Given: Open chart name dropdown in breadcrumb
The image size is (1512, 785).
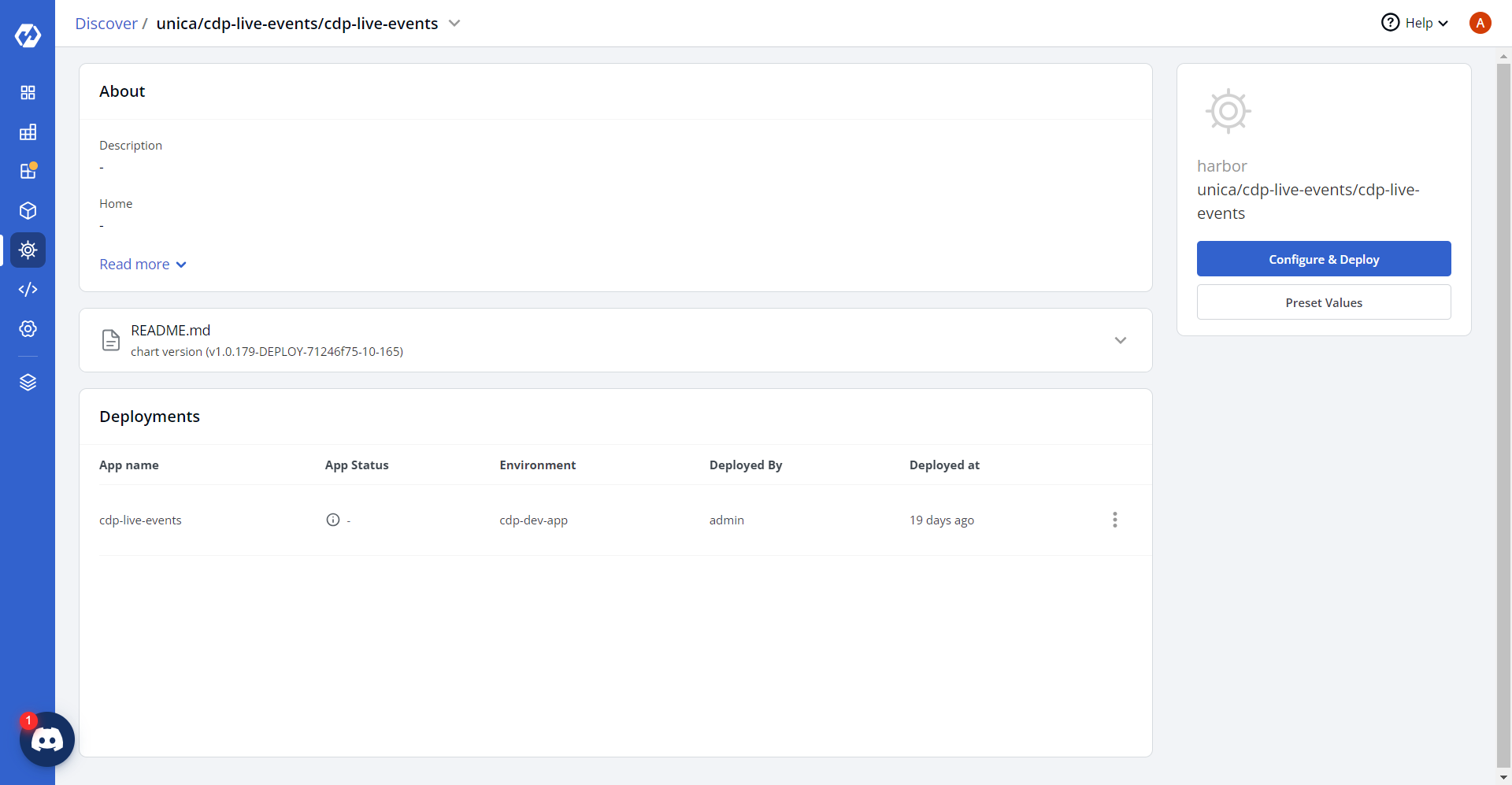Looking at the screenshot, I should 454,24.
